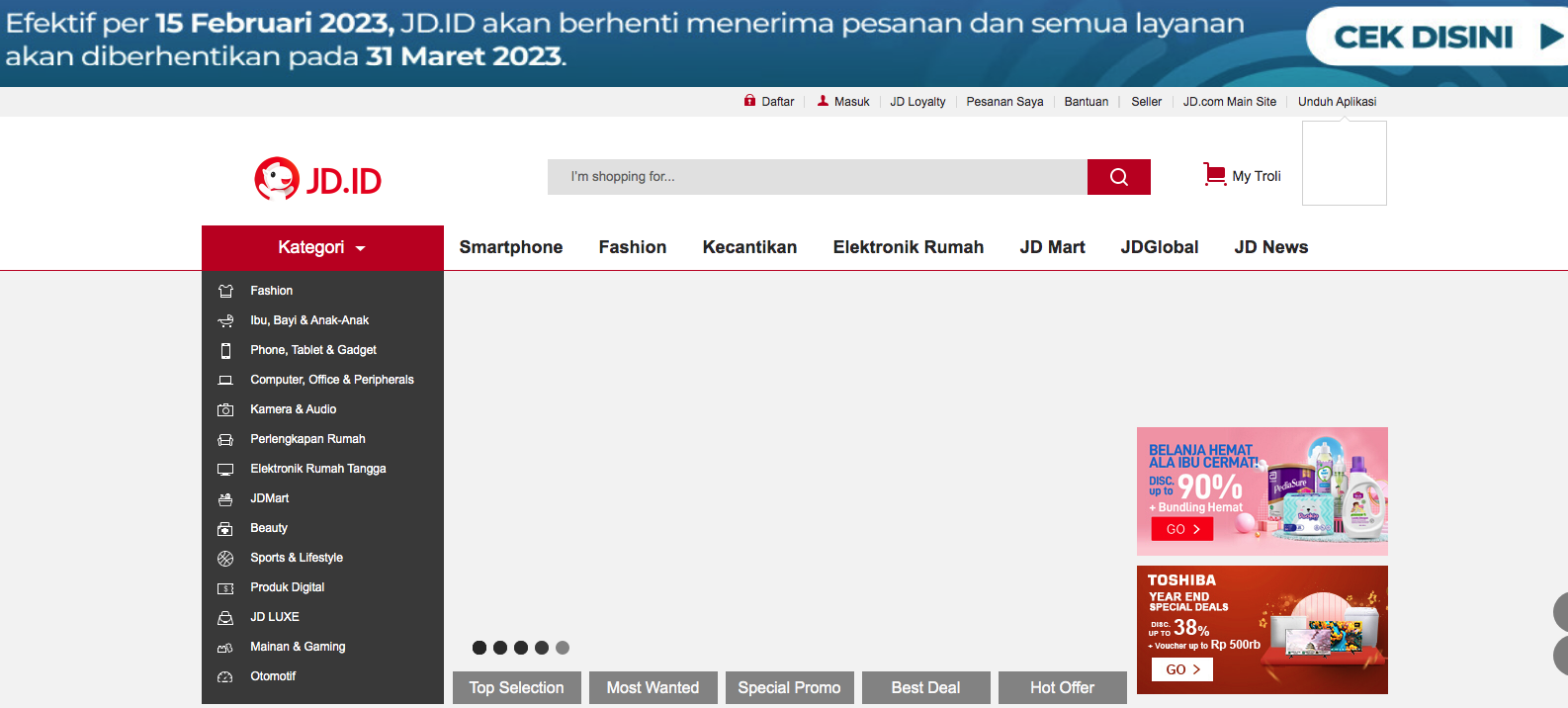Expand the Kategori dropdown
This screenshot has height=708, width=1568.
click(322, 247)
